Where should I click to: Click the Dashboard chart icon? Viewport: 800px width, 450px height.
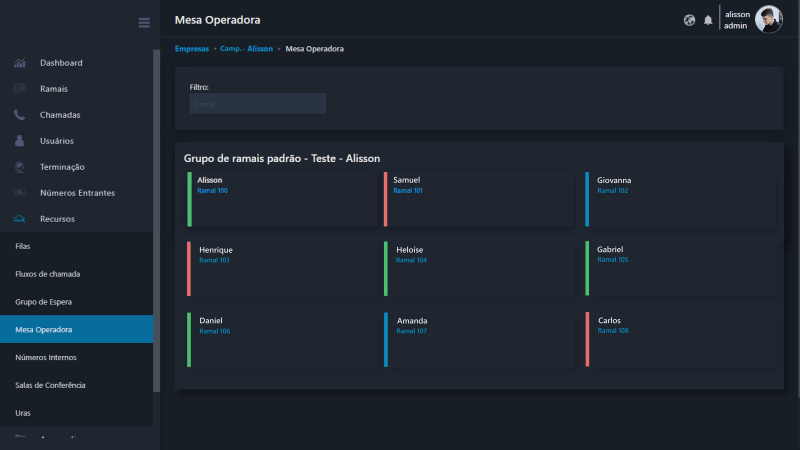pyautogui.click(x=20, y=63)
